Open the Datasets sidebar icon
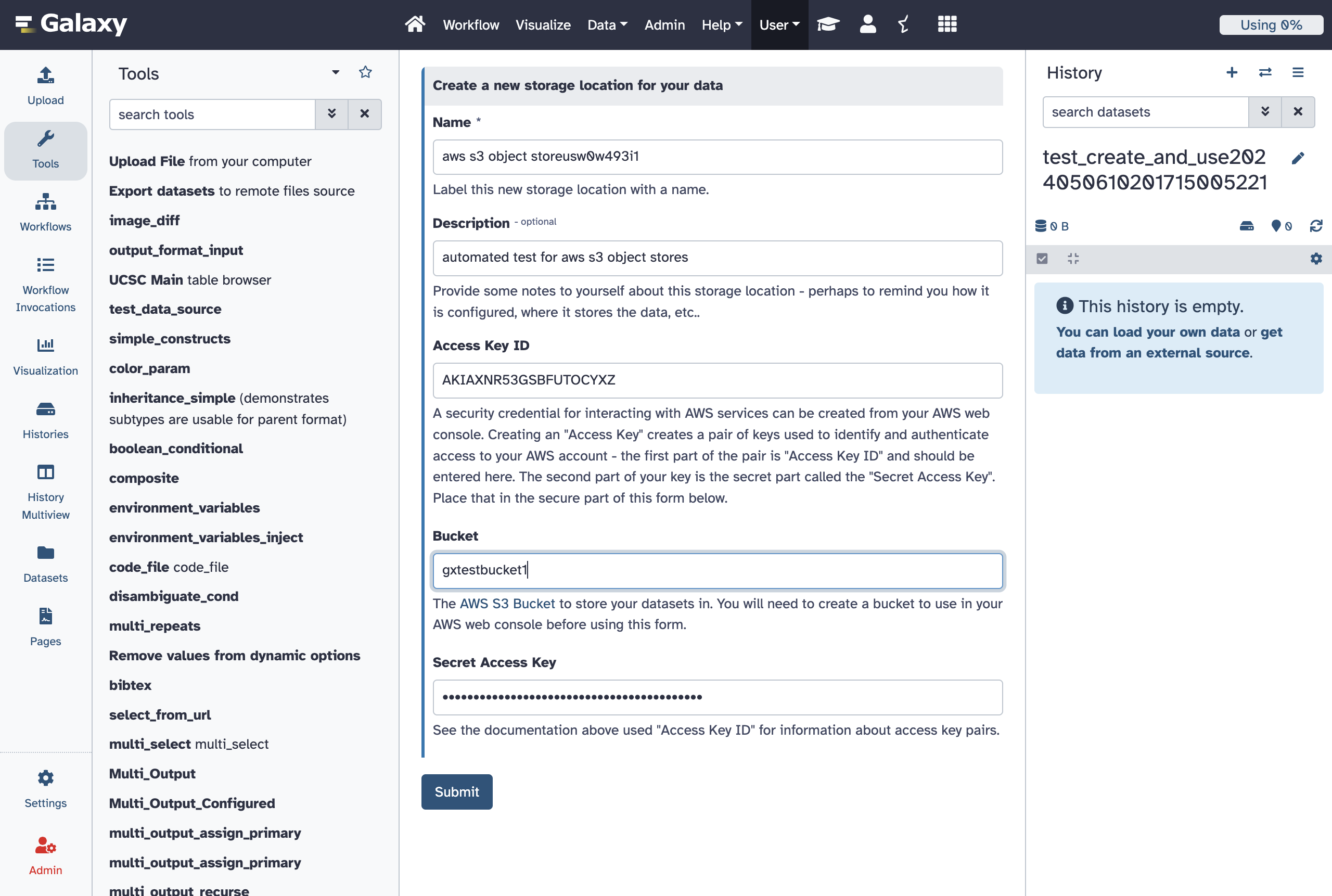The height and width of the screenshot is (896, 1332). [45, 563]
